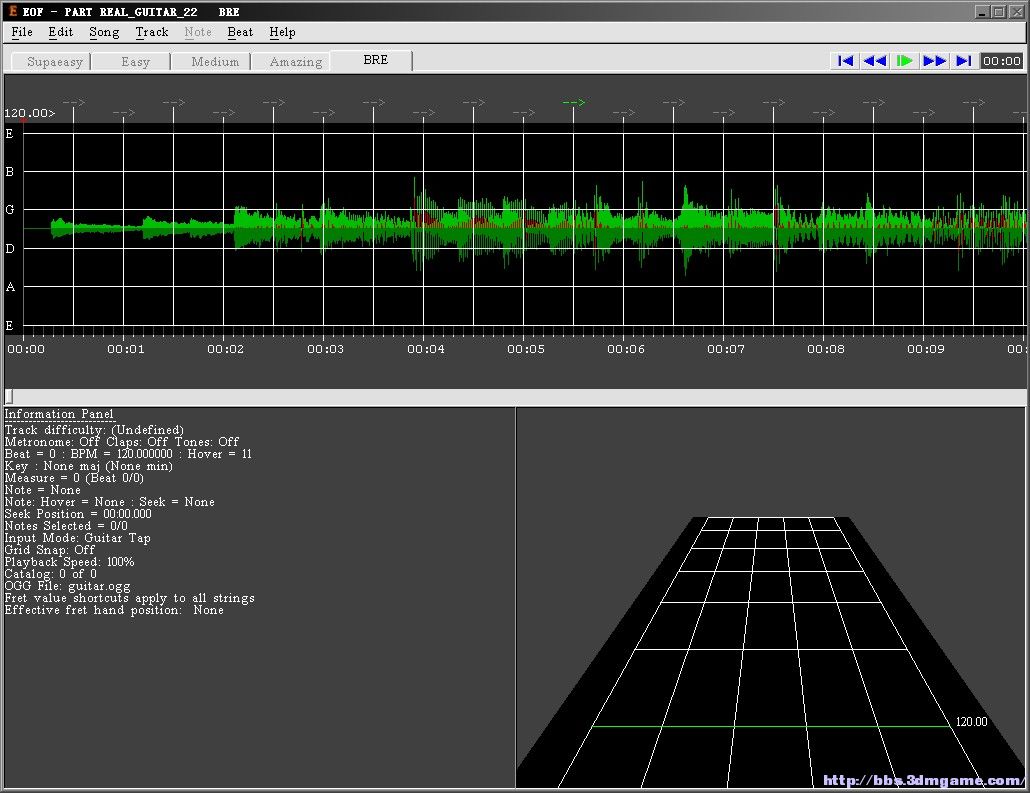Image resolution: width=1030 pixels, height=793 pixels.
Task: Open the Beat menu
Action: pos(240,32)
